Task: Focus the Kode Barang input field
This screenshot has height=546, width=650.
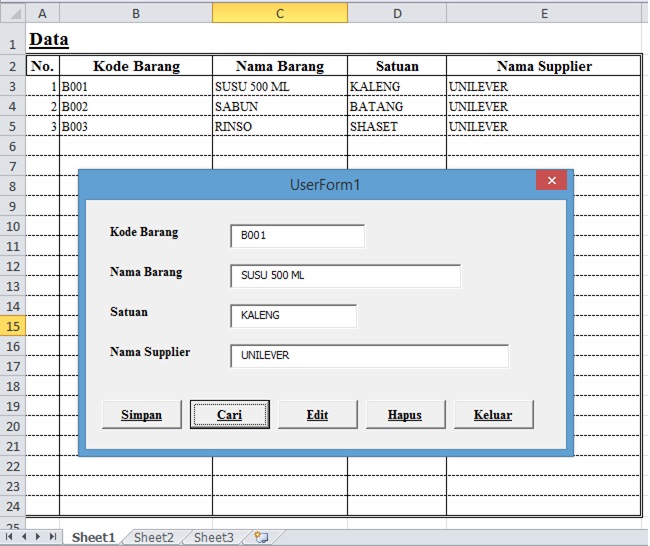Action: pos(298,236)
